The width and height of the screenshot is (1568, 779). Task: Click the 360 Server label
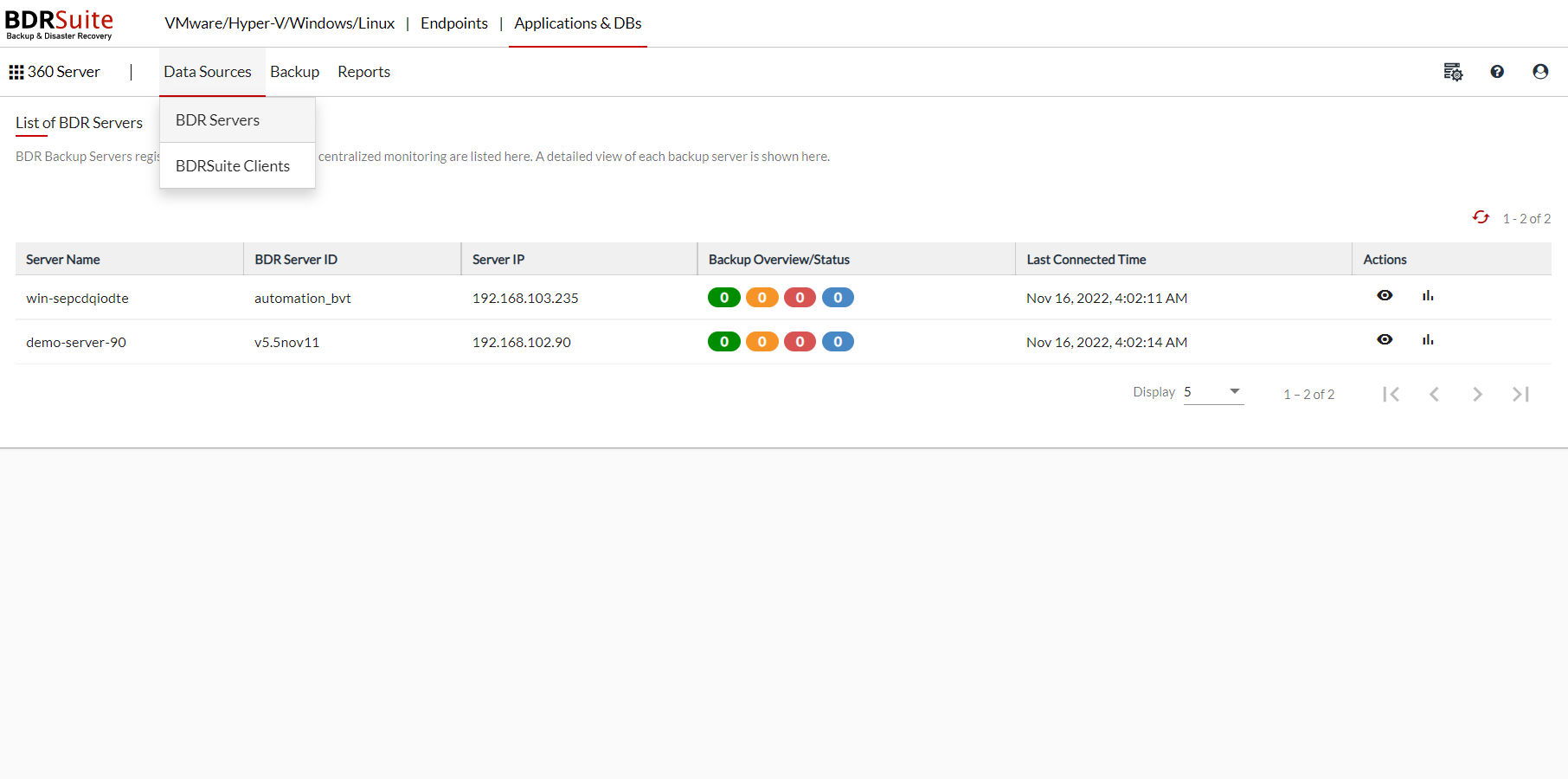(x=64, y=72)
